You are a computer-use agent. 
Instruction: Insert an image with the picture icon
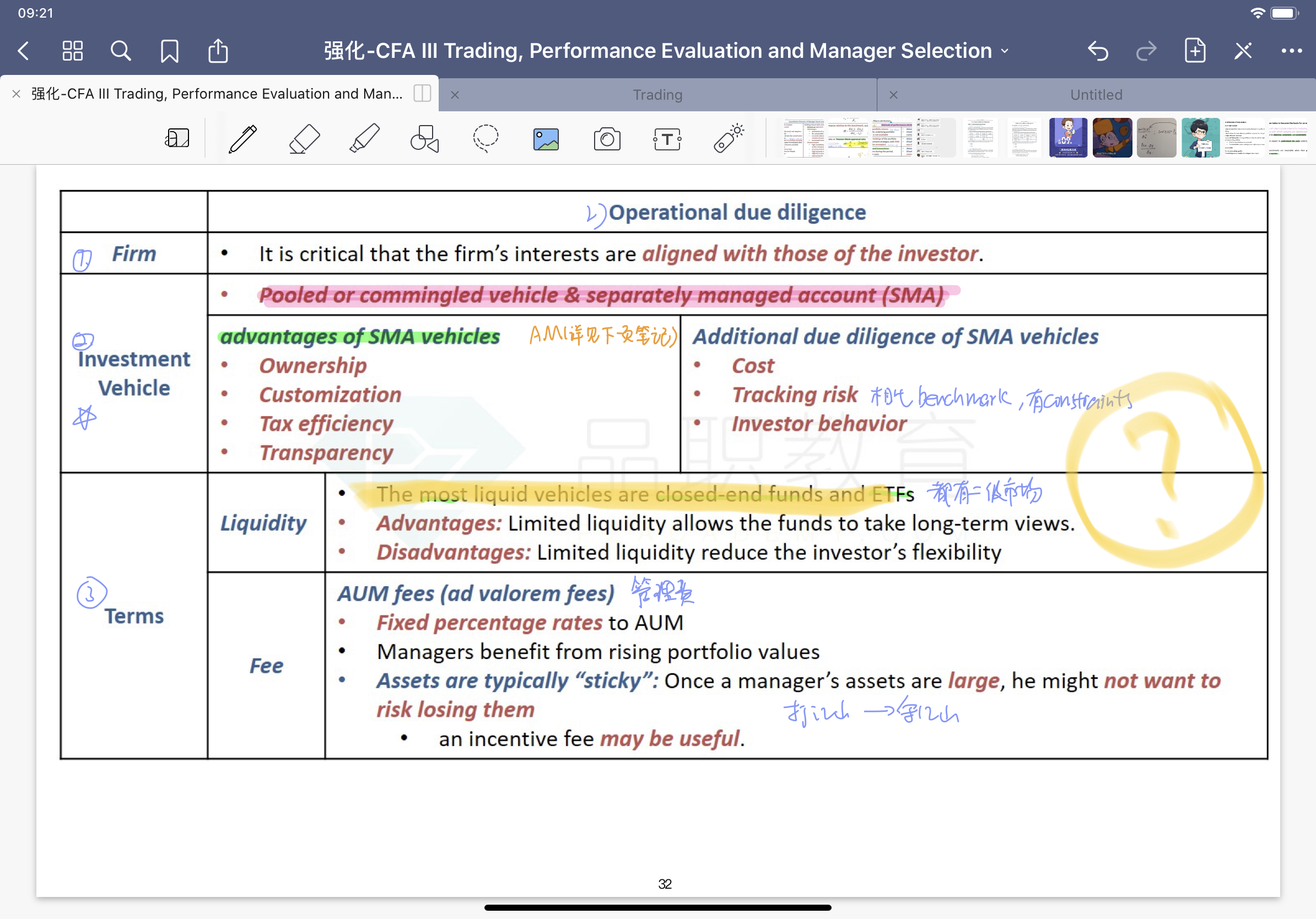pyautogui.click(x=546, y=139)
